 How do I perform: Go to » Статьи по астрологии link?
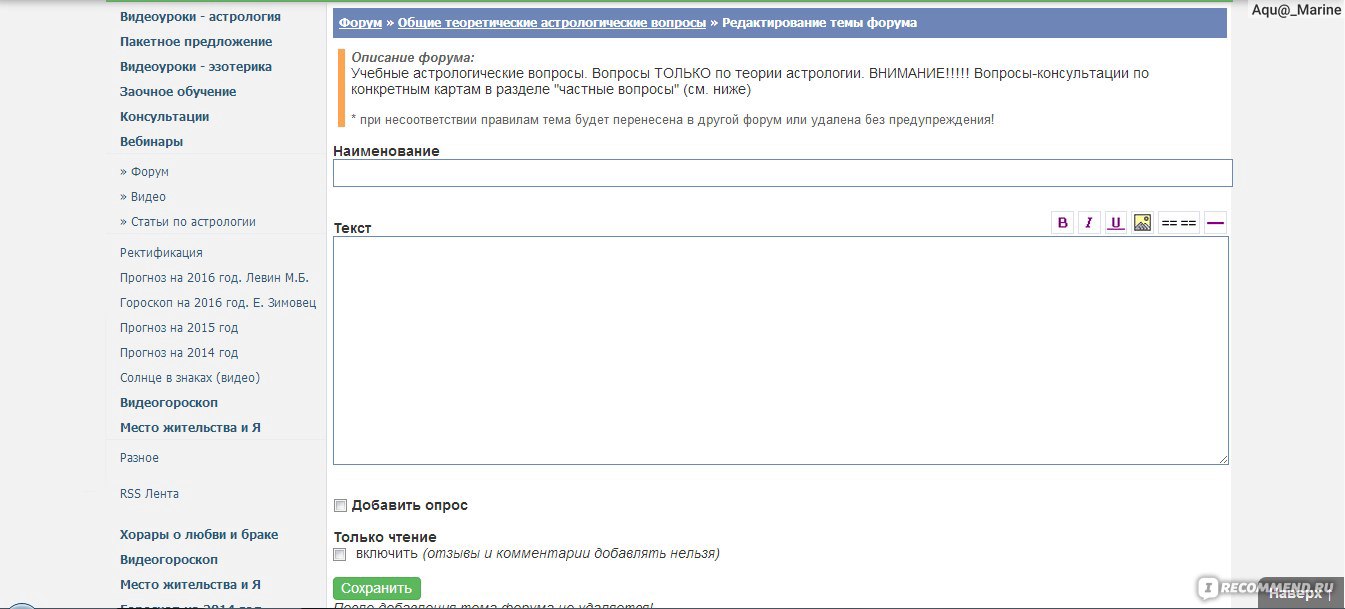(x=188, y=222)
